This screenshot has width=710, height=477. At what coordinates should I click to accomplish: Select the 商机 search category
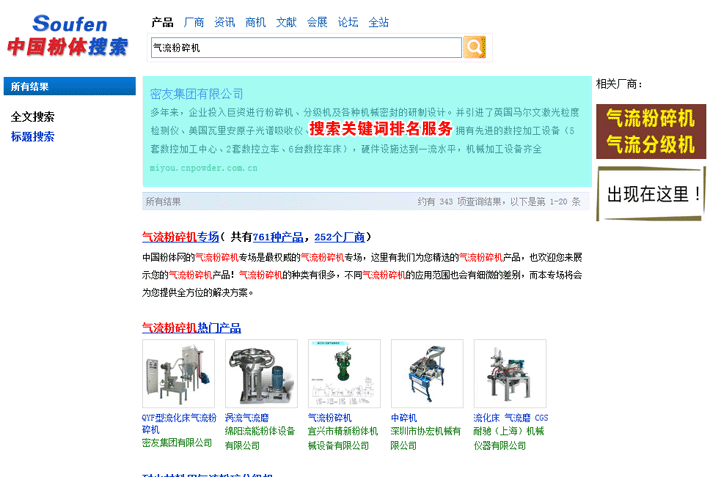pos(255,22)
